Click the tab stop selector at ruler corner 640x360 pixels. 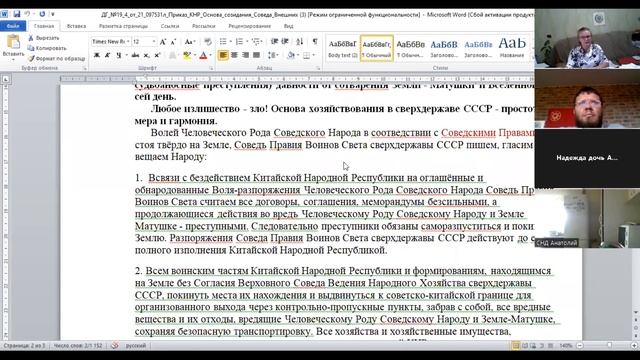tap(6, 79)
